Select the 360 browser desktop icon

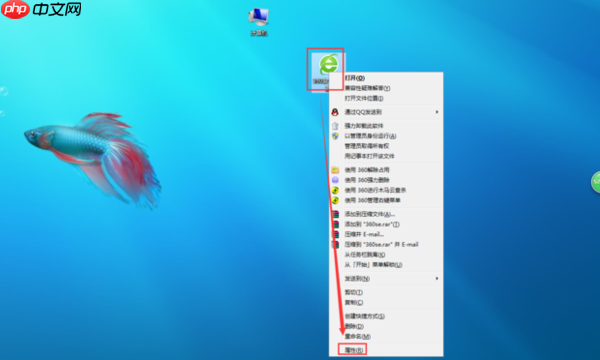coord(326,69)
